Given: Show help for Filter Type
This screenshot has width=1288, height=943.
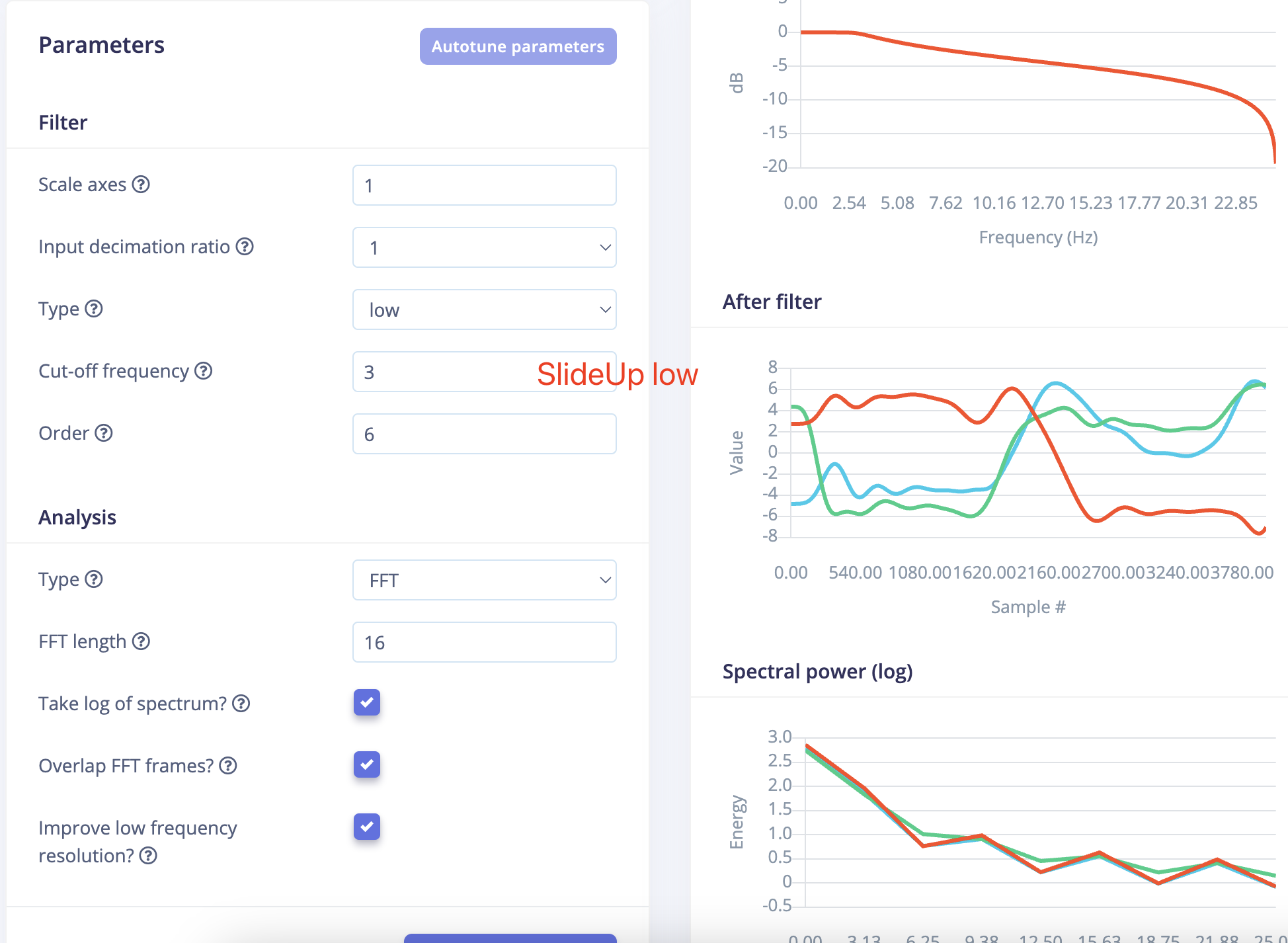Looking at the screenshot, I should [94, 309].
